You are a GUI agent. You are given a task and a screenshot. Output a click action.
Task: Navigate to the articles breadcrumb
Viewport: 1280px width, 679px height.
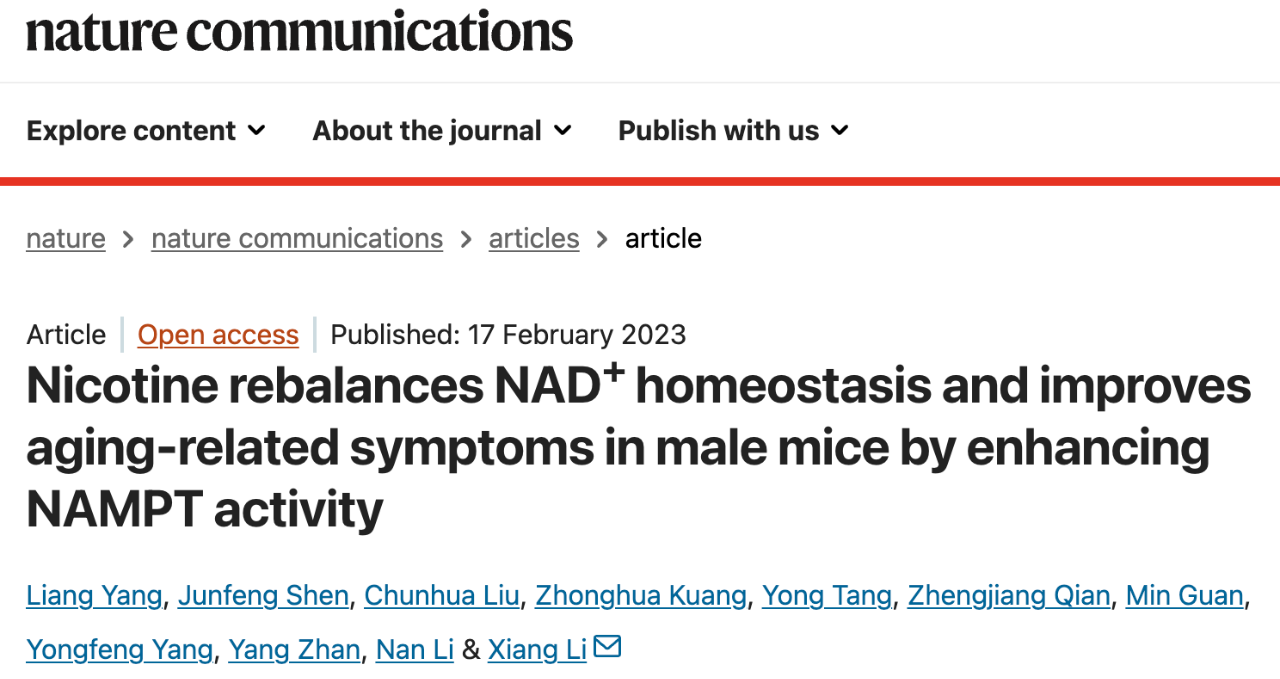[x=534, y=238]
